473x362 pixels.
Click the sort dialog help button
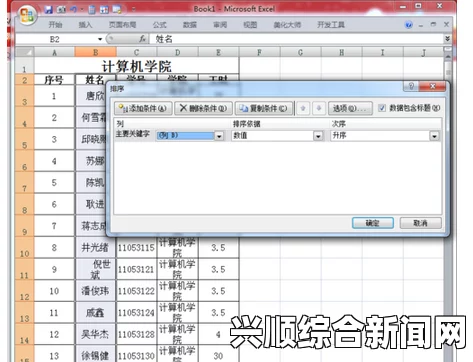point(411,86)
